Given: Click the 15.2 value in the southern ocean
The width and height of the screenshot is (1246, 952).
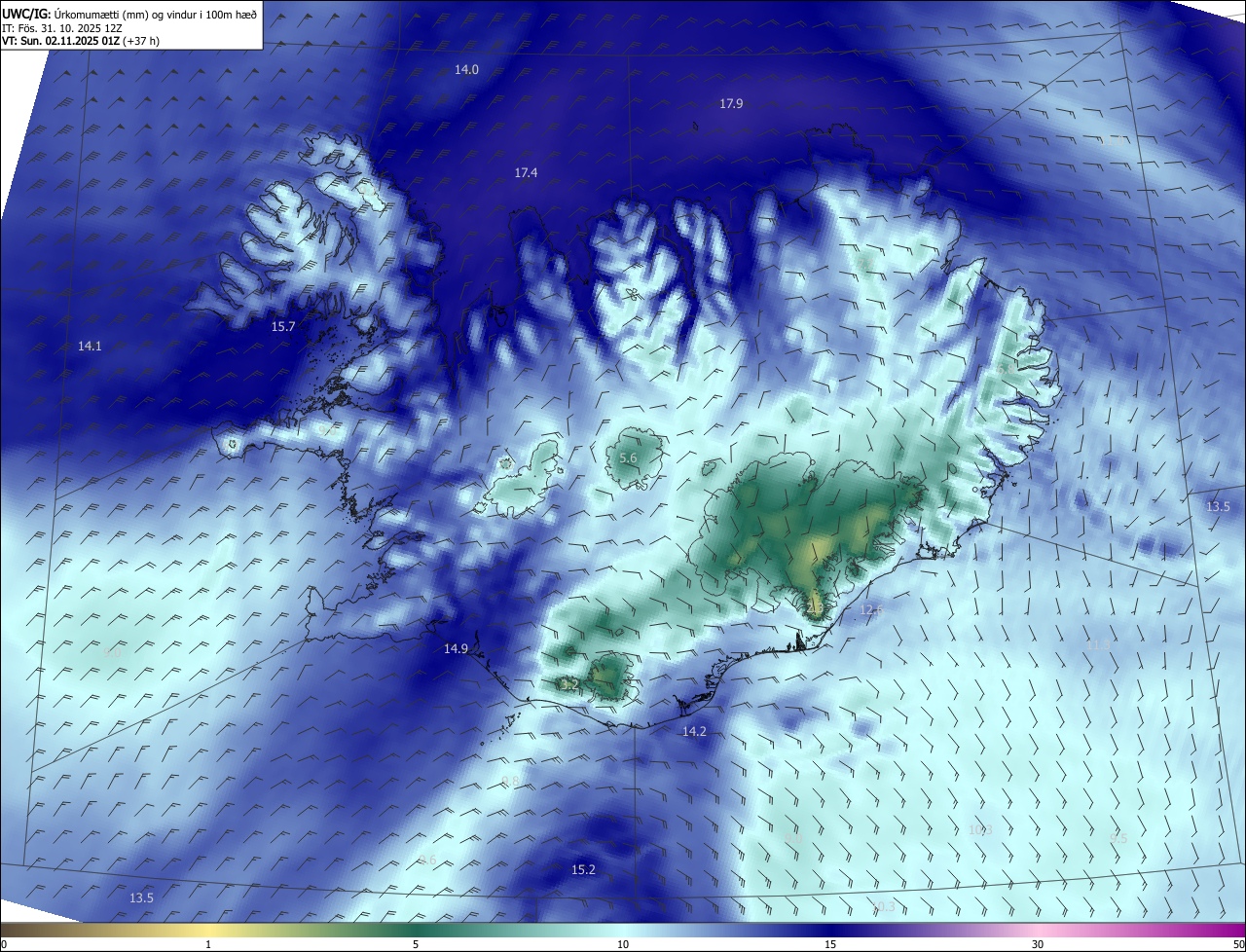Looking at the screenshot, I should (583, 869).
